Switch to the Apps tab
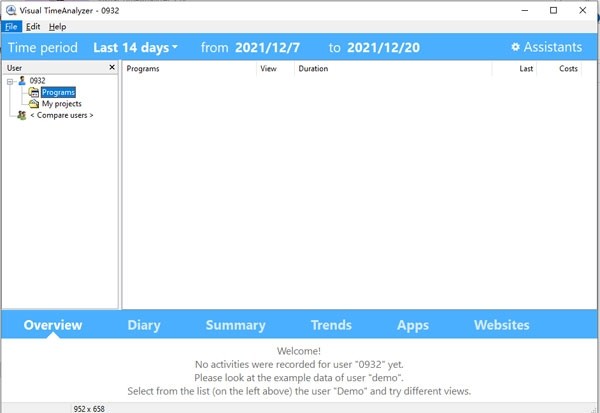Screen dimensions: 600x413 [413, 325]
